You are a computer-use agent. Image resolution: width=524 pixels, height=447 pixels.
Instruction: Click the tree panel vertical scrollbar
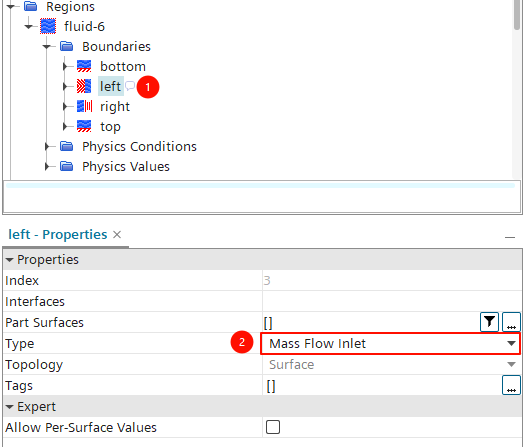click(517, 15)
